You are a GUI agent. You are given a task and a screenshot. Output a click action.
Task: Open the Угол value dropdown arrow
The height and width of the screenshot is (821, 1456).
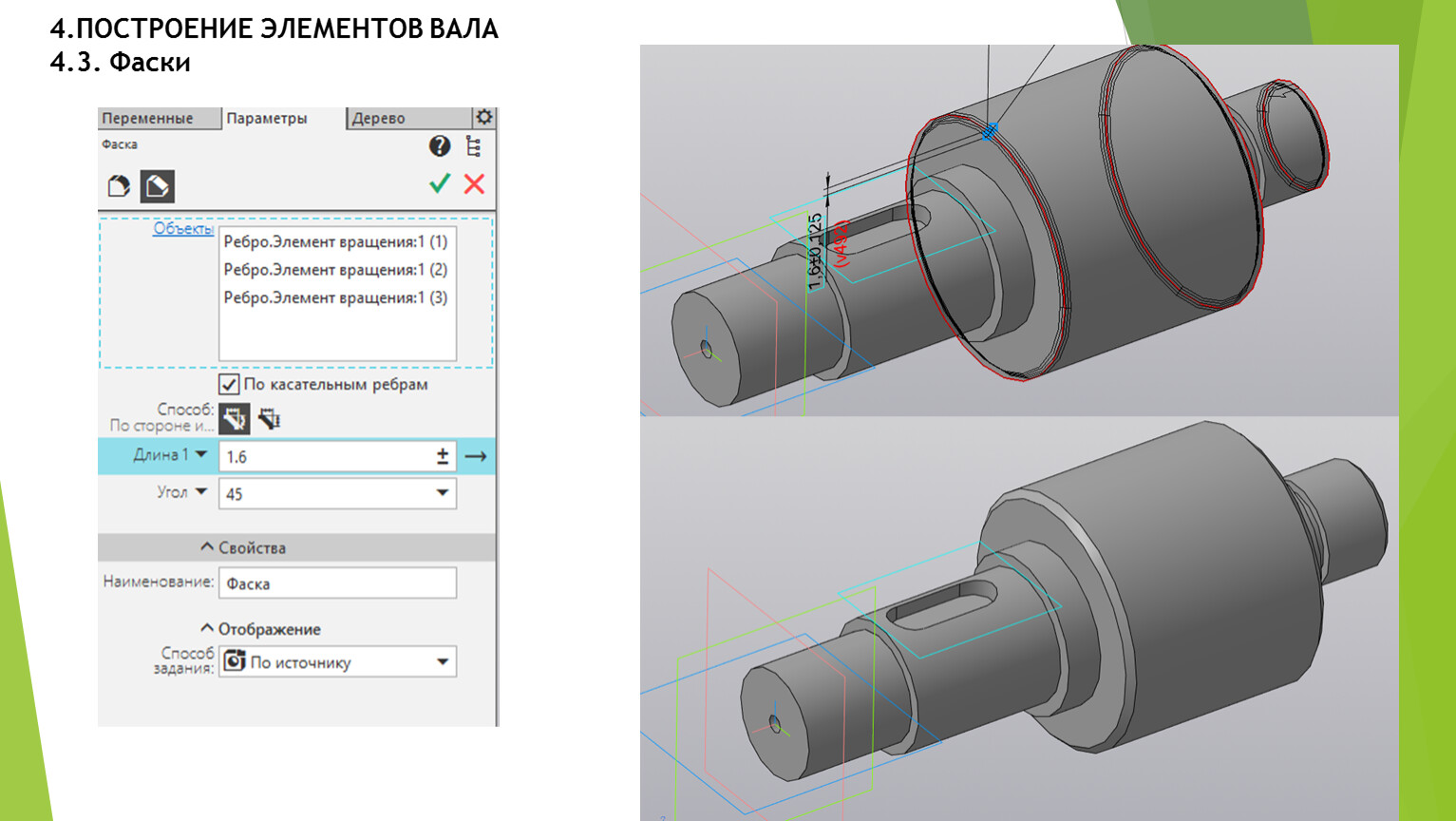[x=442, y=493]
